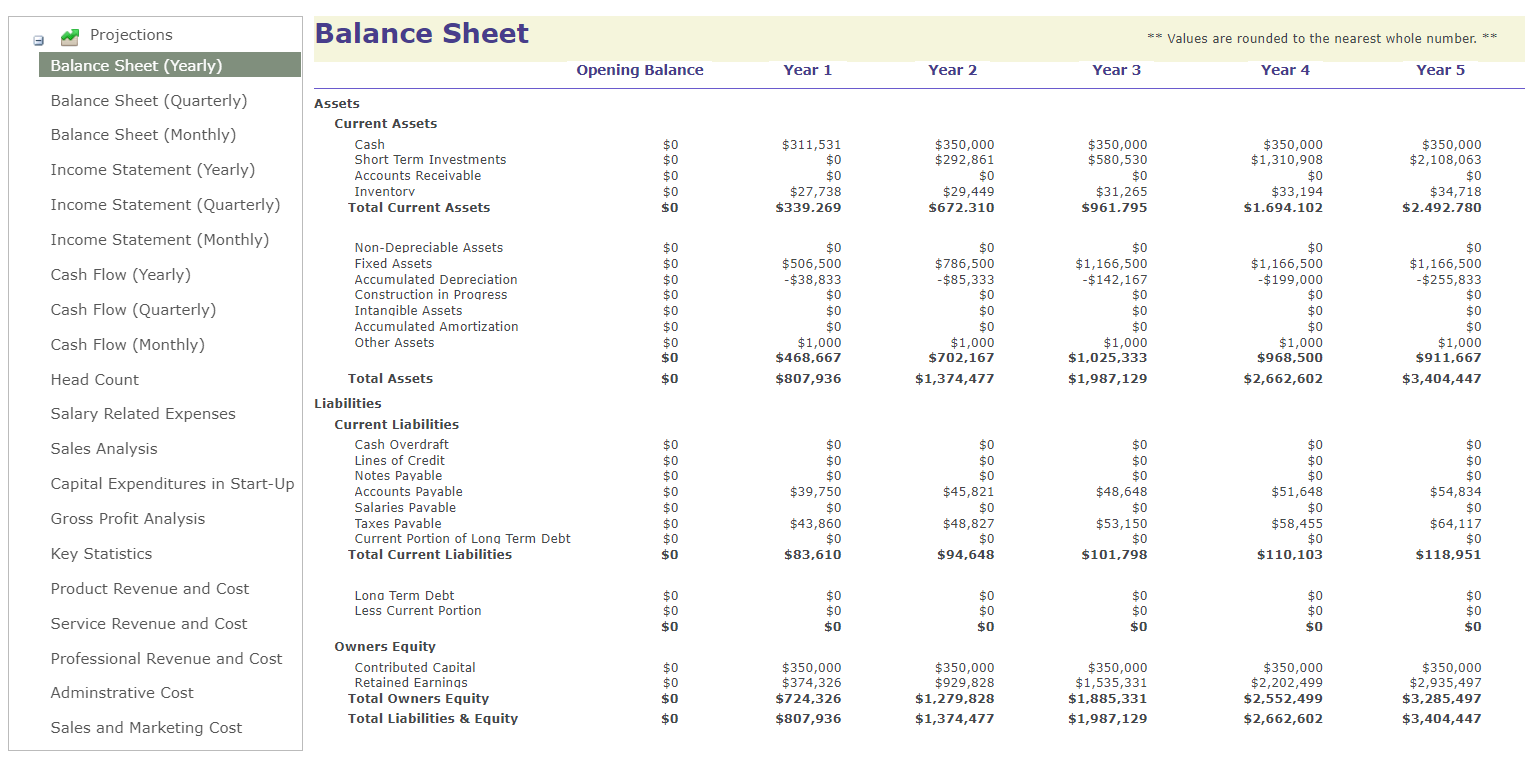Select the Projections folder label
The width and height of the screenshot is (1525, 759).
point(131,35)
